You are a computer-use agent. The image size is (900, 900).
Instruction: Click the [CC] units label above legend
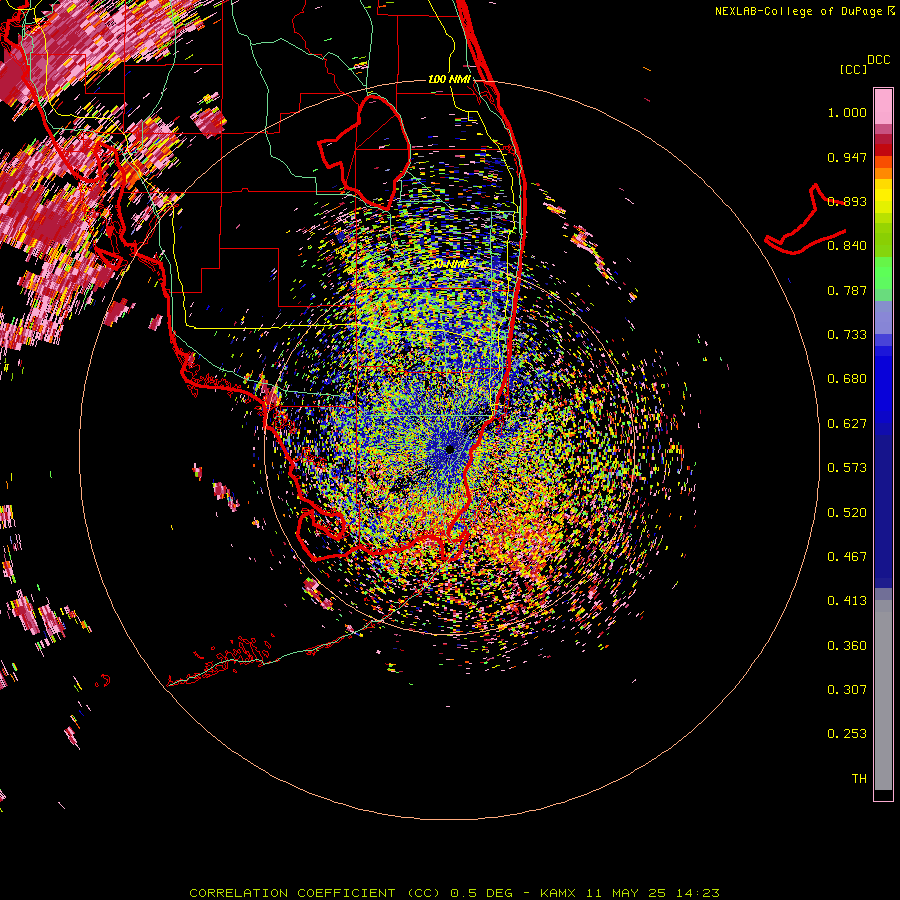[853, 69]
